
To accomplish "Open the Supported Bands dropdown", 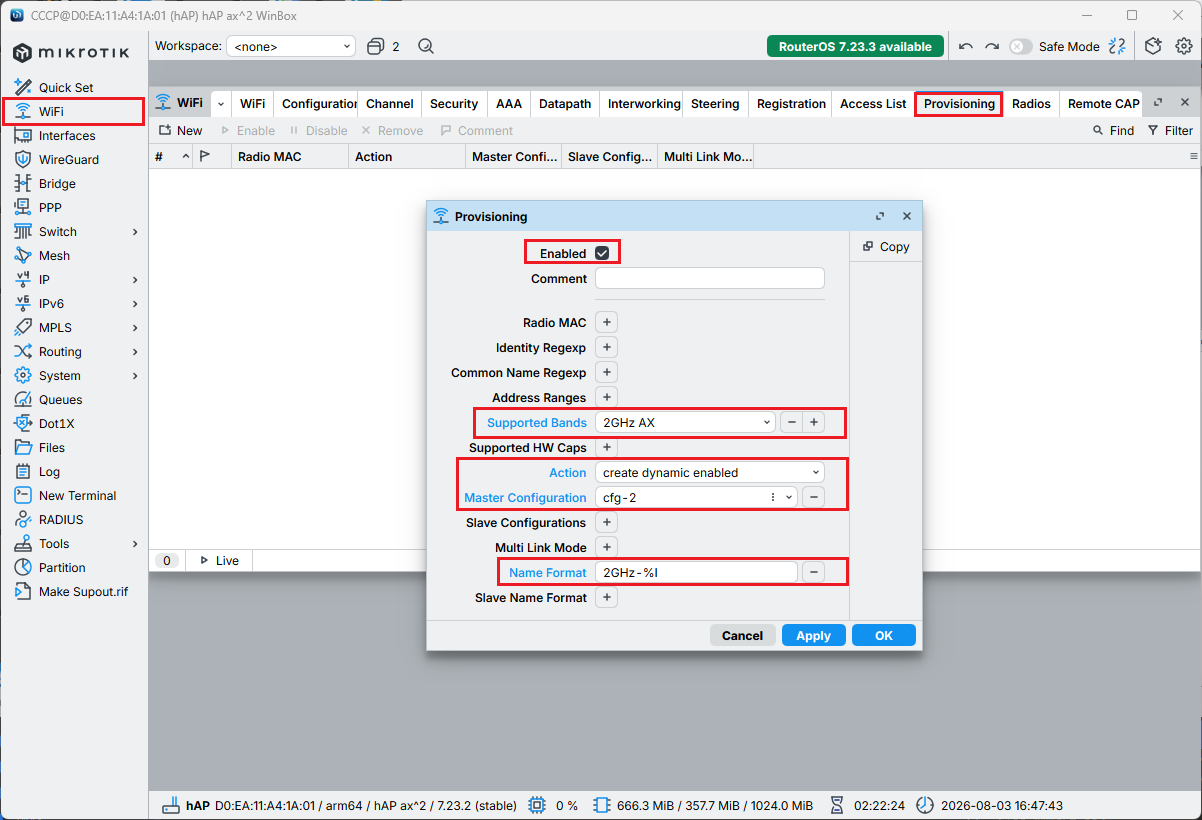I will [x=685, y=422].
